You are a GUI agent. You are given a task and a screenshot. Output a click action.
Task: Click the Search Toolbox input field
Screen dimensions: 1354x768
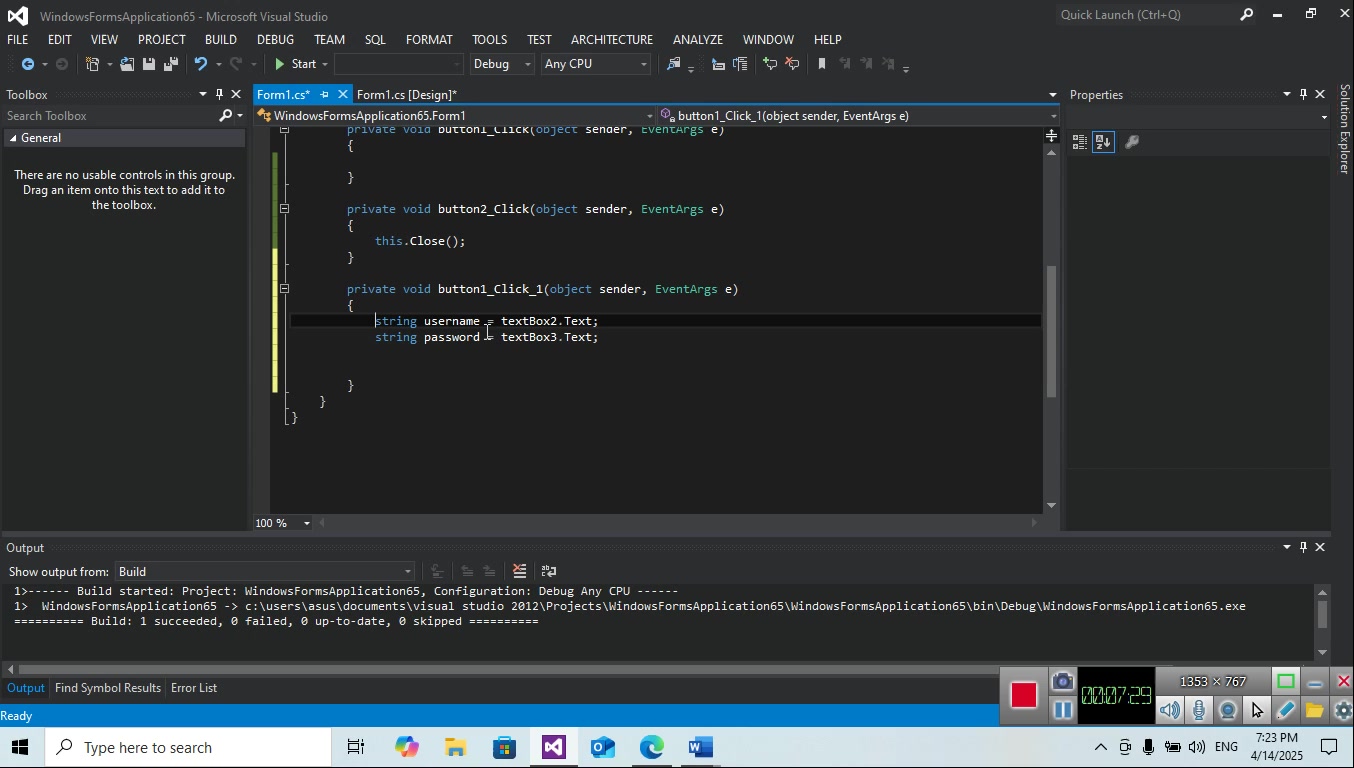click(110, 116)
